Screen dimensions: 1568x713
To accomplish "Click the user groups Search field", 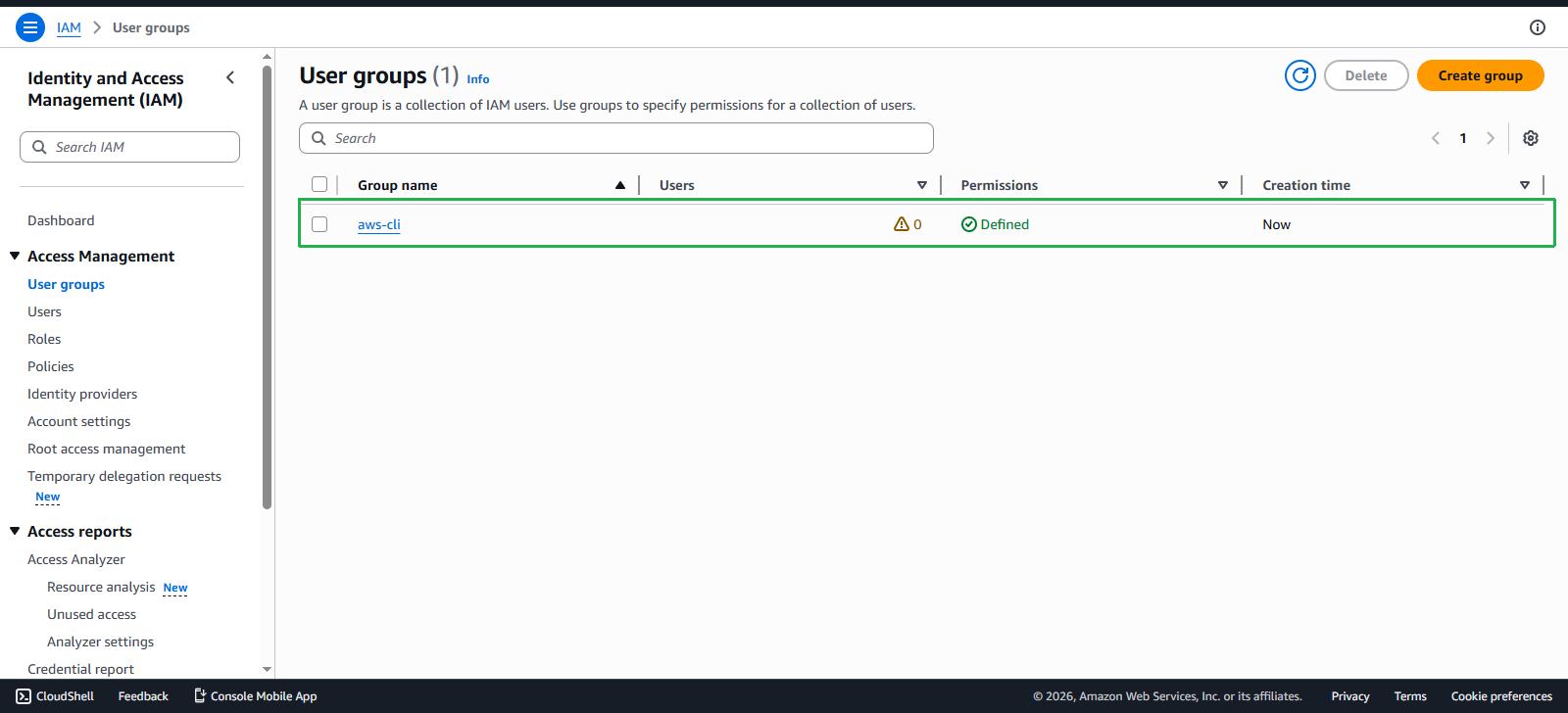I will coord(616,138).
